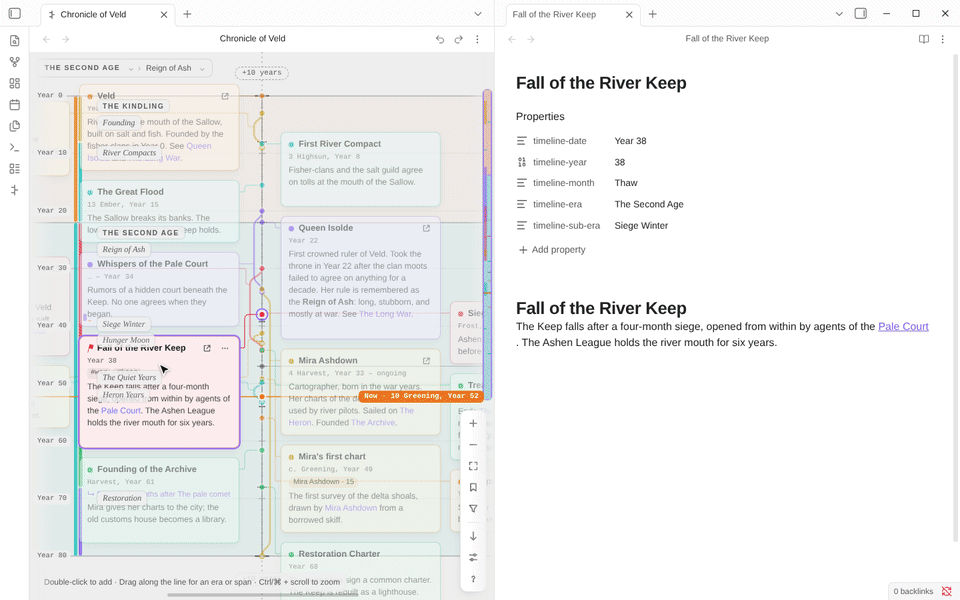The image size is (960, 600).
Task: Click the Siege Winter span label
Action: click(124, 324)
